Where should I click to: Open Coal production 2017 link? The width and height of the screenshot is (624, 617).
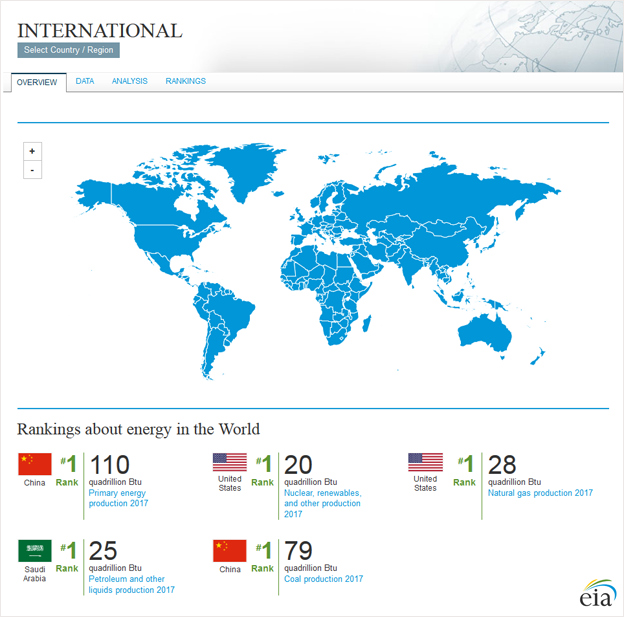[x=323, y=579]
